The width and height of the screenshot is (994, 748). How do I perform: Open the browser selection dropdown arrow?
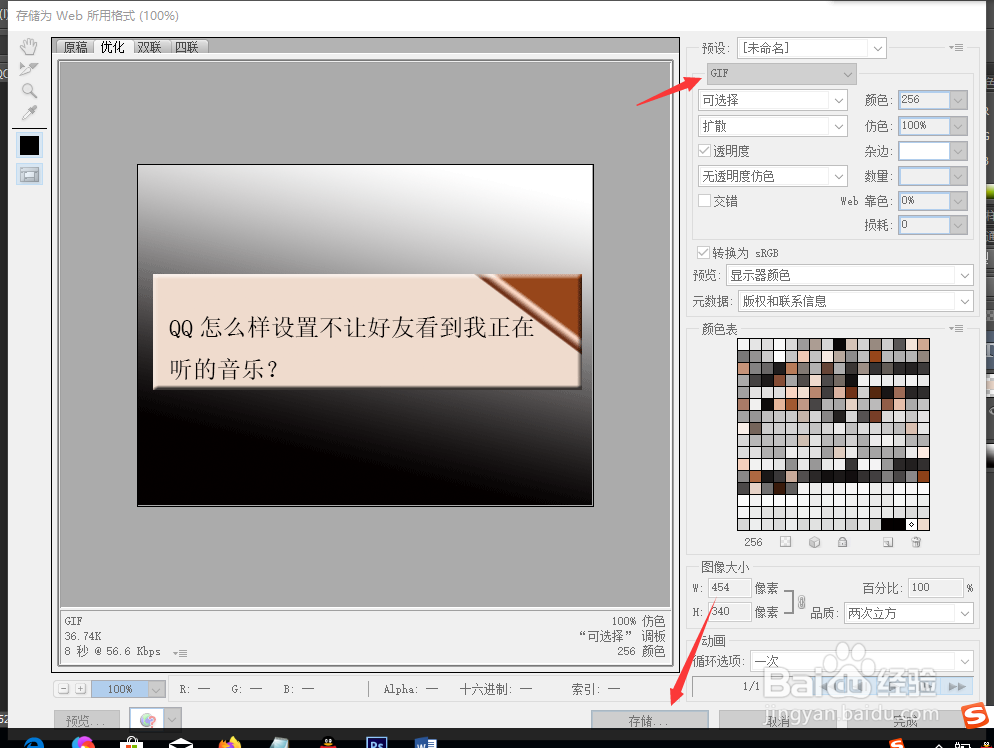click(173, 720)
